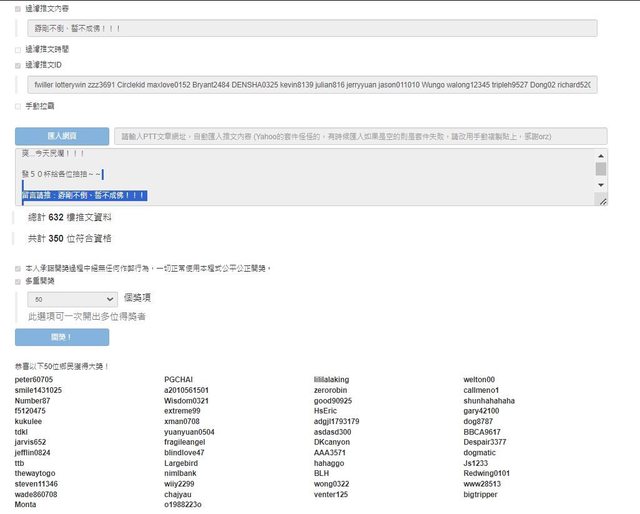
Task: Click the 開獎！ draw button
Action: coord(62,337)
